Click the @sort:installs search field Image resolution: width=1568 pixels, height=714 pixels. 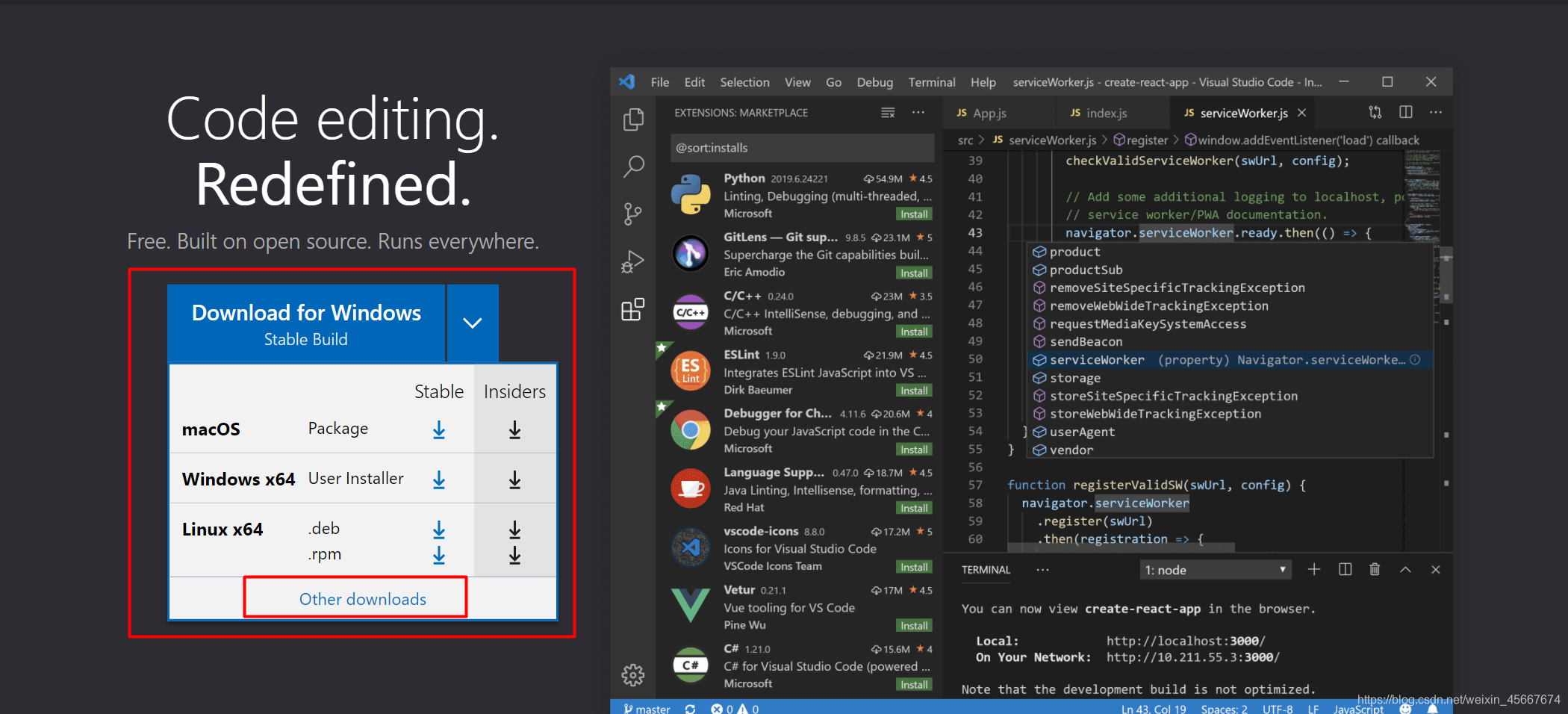[802, 148]
